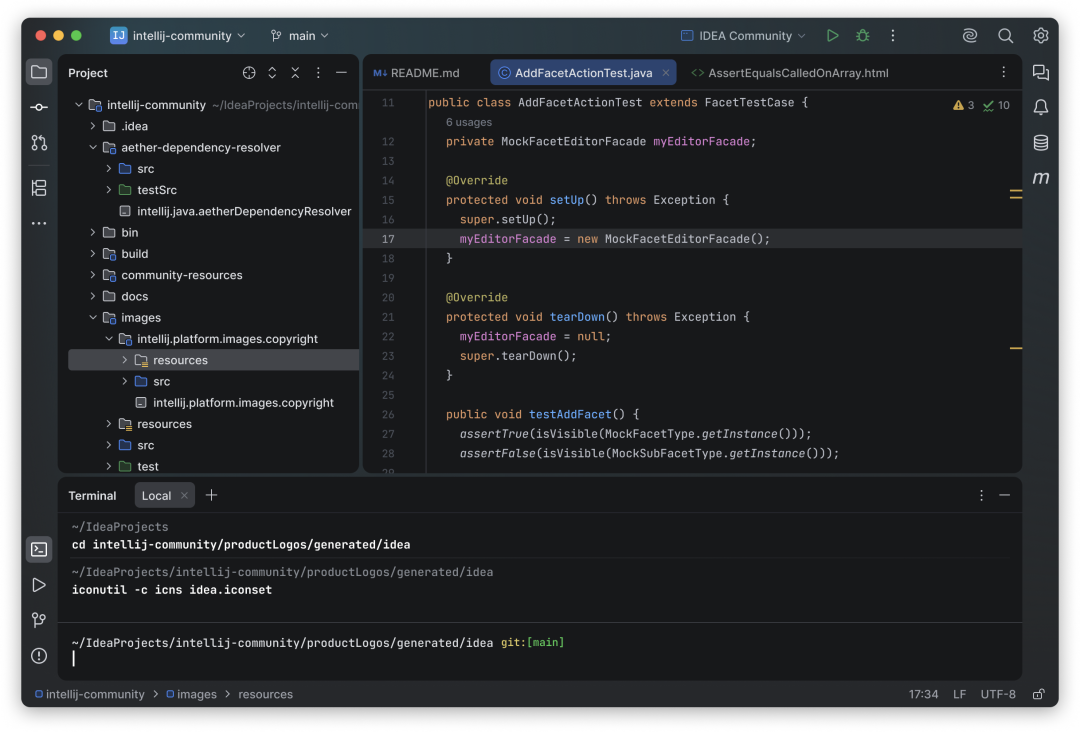Open the Notifications bell icon
This screenshot has width=1080, height=732.
pos(1041,107)
